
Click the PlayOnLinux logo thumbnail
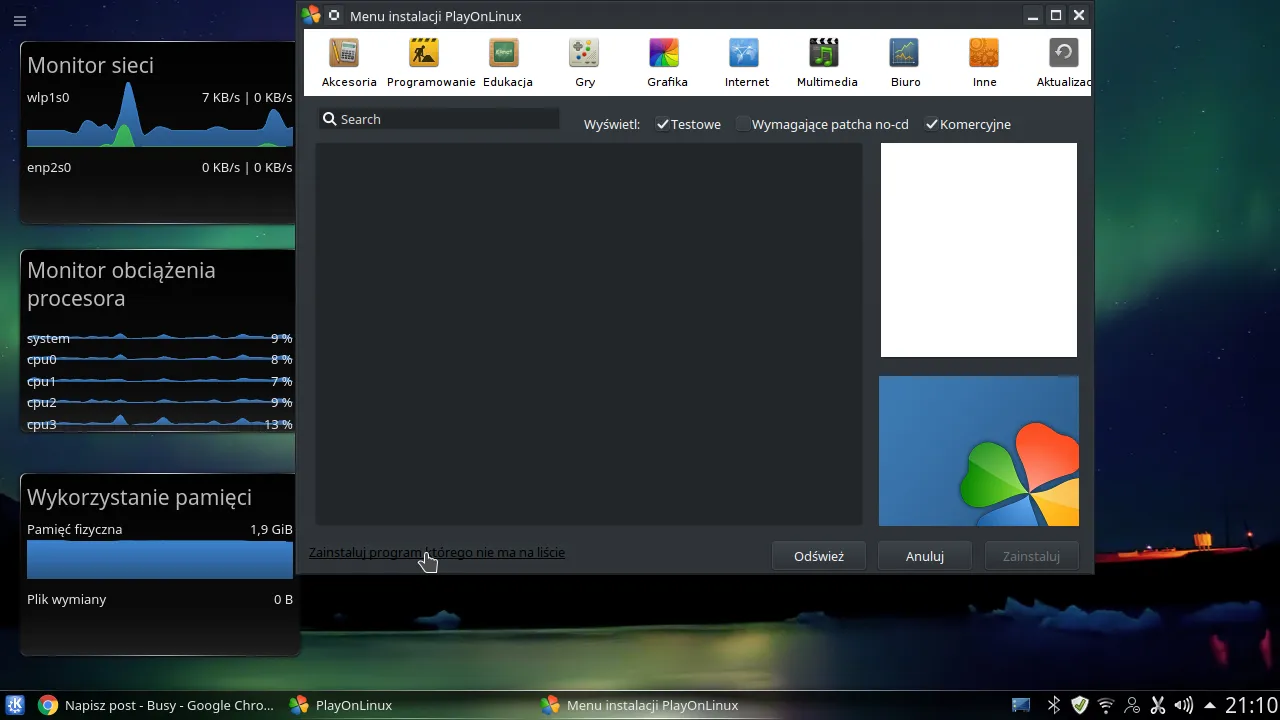[x=979, y=451]
